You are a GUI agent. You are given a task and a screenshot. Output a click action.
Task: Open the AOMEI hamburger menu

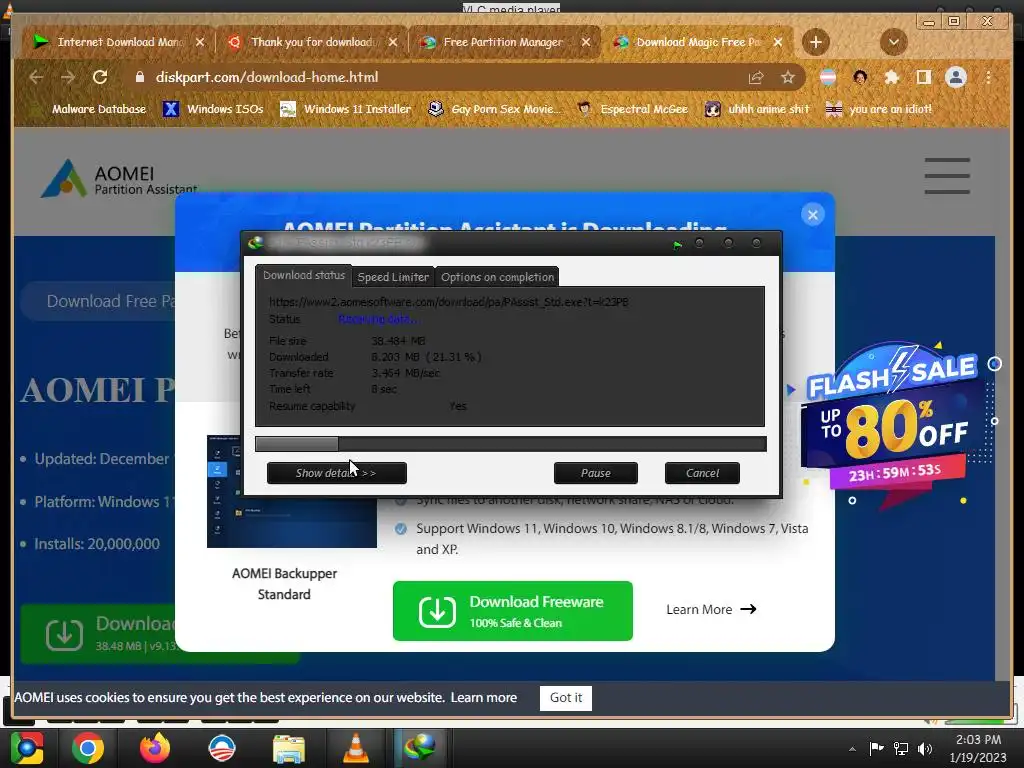coord(947,176)
